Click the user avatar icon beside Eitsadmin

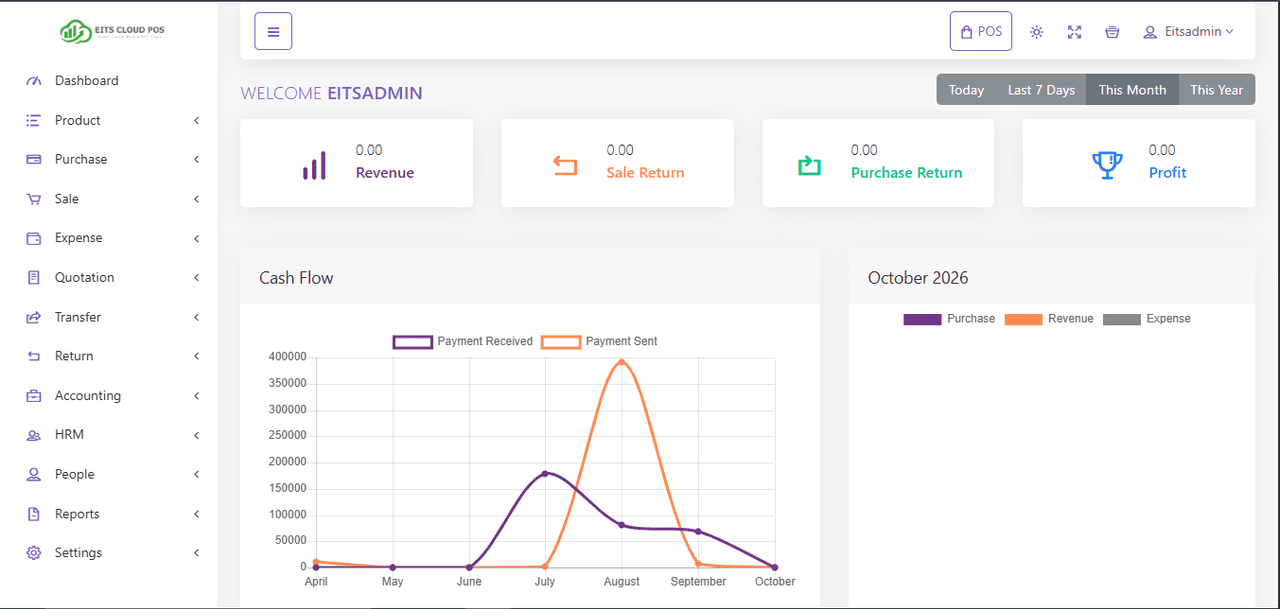[1150, 32]
